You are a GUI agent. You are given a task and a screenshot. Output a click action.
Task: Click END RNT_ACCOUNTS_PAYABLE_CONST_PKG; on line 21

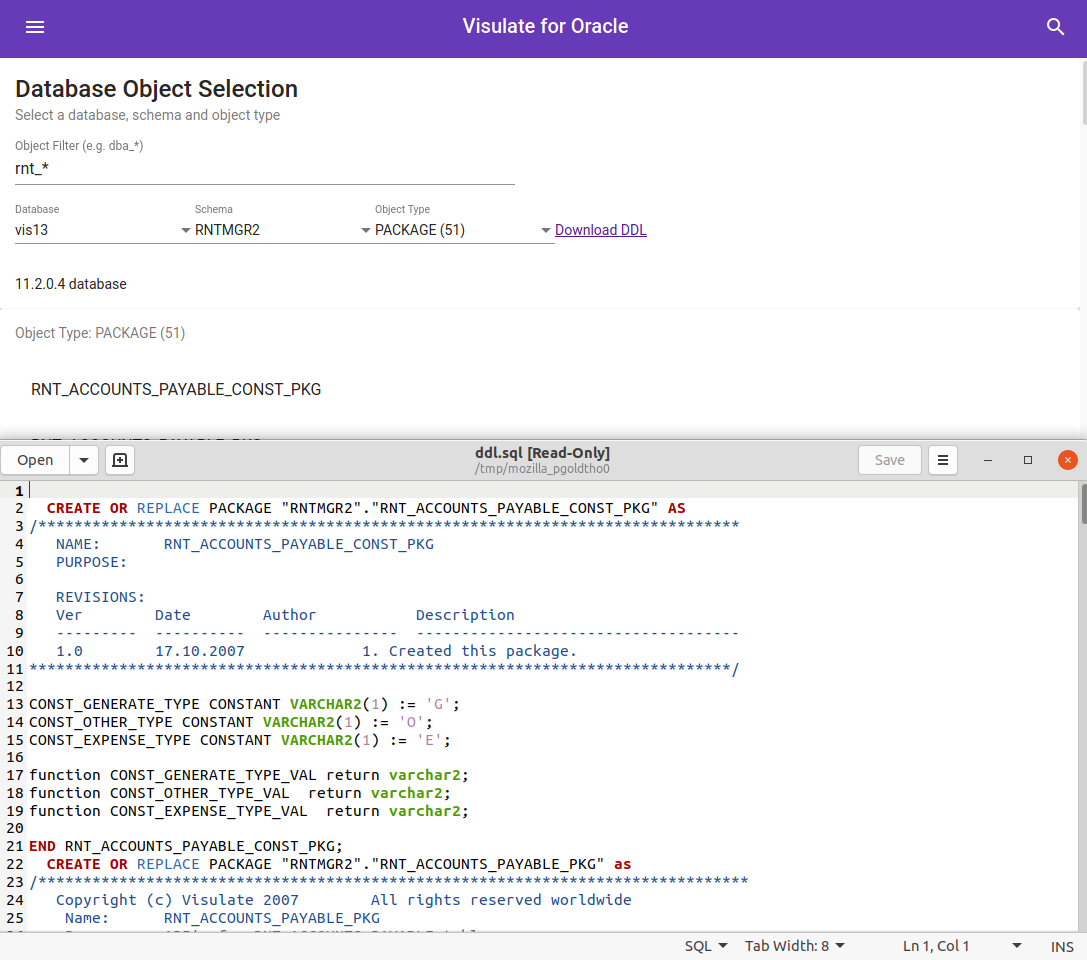pyautogui.click(x=186, y=846)
